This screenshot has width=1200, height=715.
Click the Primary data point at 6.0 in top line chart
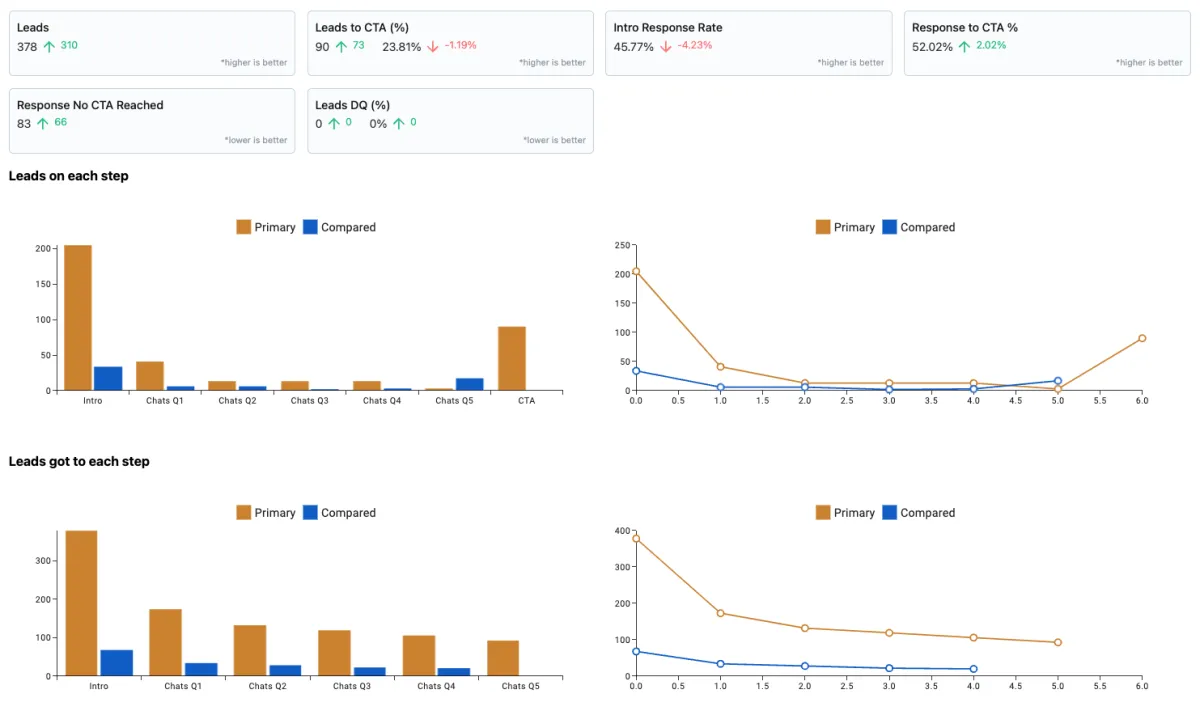[1142, 338]
